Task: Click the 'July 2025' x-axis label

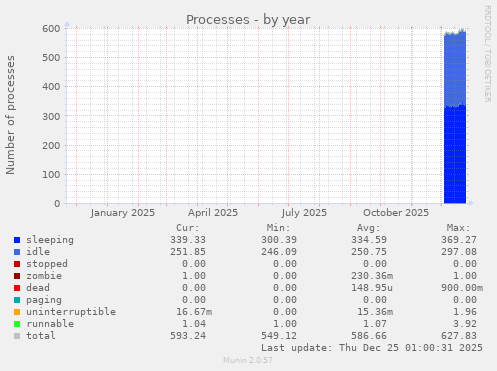Action: (304, 213)
